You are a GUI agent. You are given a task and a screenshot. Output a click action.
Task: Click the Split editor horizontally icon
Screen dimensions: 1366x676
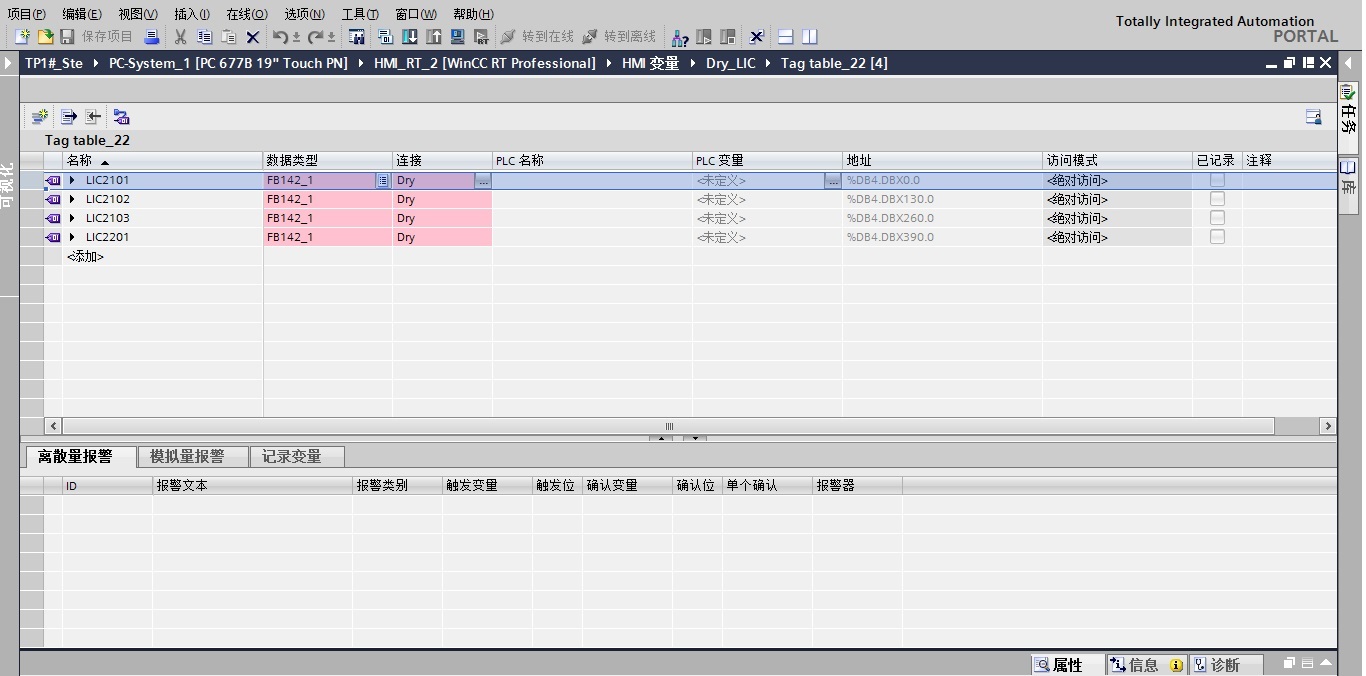pyautogui.click(x=786, y=37)
